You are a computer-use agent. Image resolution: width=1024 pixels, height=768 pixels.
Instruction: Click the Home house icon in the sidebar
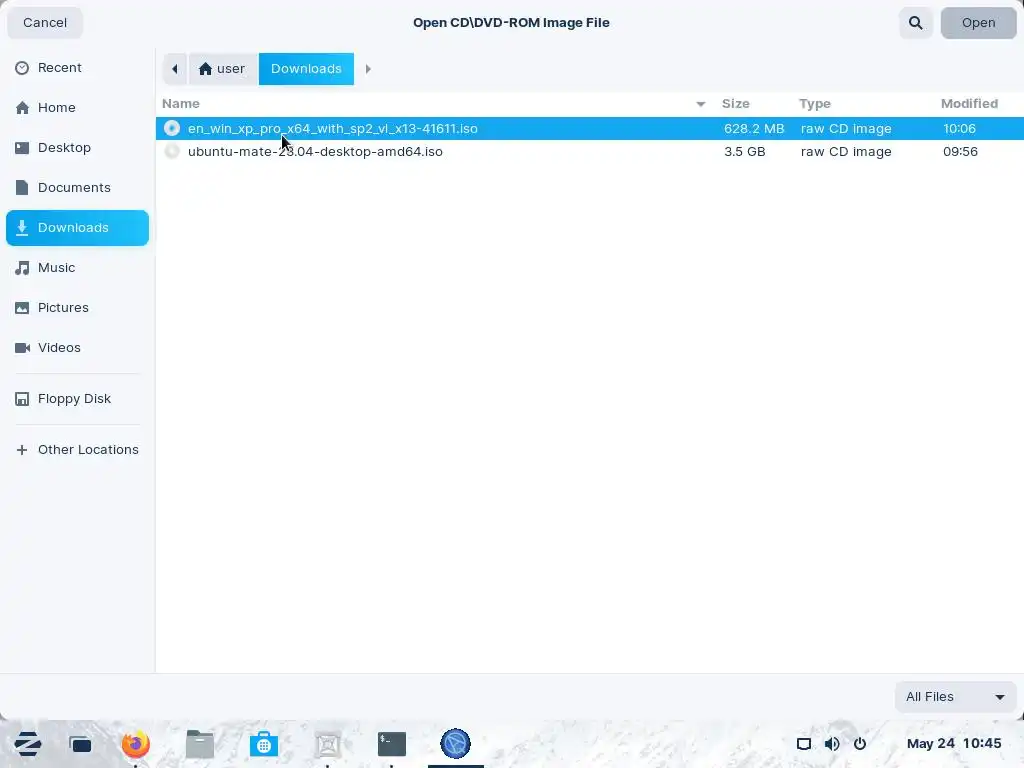[22, 108]
